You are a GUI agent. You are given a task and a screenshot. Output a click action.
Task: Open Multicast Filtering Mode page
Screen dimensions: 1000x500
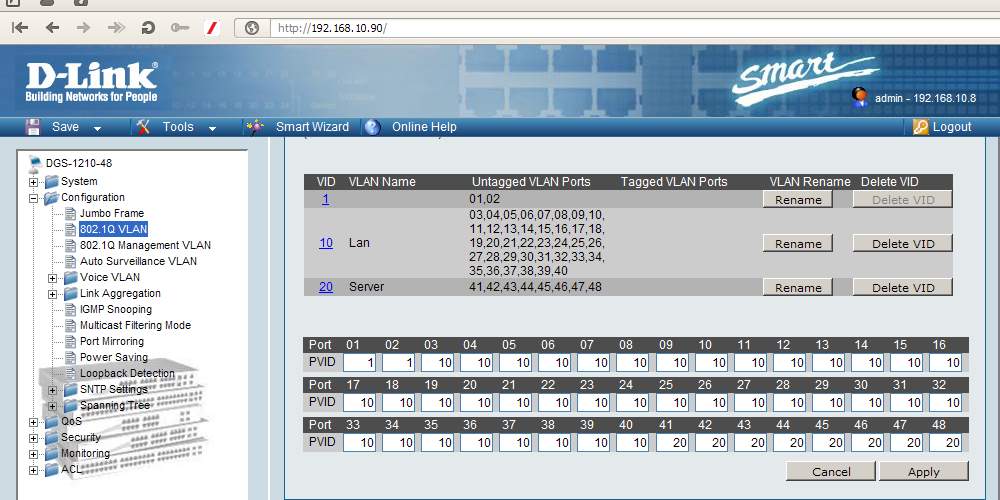(x=135, y=325)
